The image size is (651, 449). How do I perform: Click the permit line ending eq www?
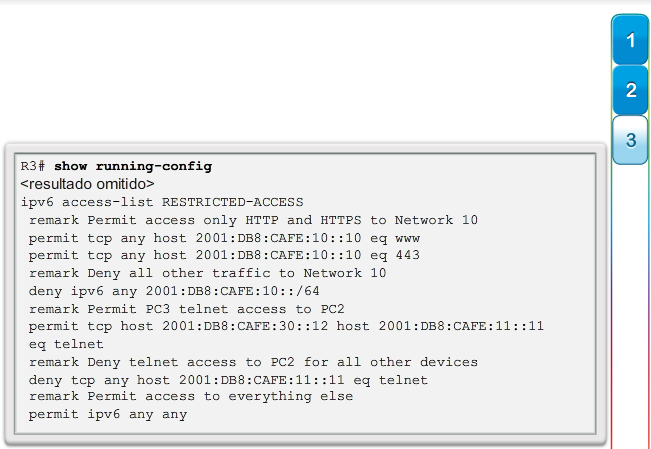click(x=225, y=238)
